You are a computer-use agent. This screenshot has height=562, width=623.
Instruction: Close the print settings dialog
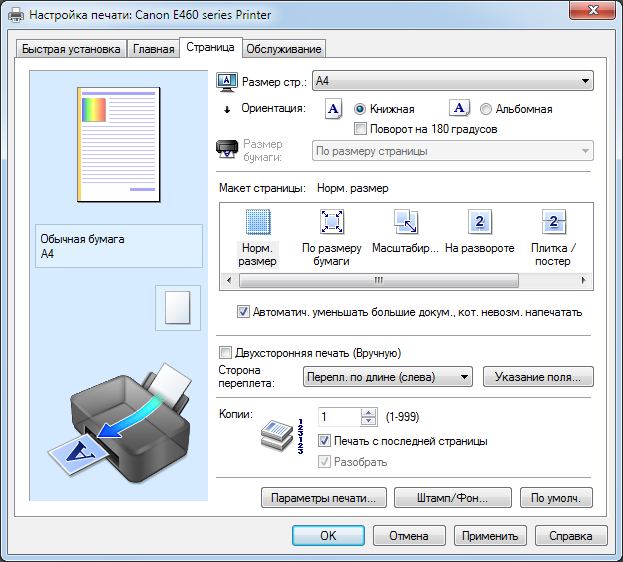pyautogui.click(x=592, y=10)
